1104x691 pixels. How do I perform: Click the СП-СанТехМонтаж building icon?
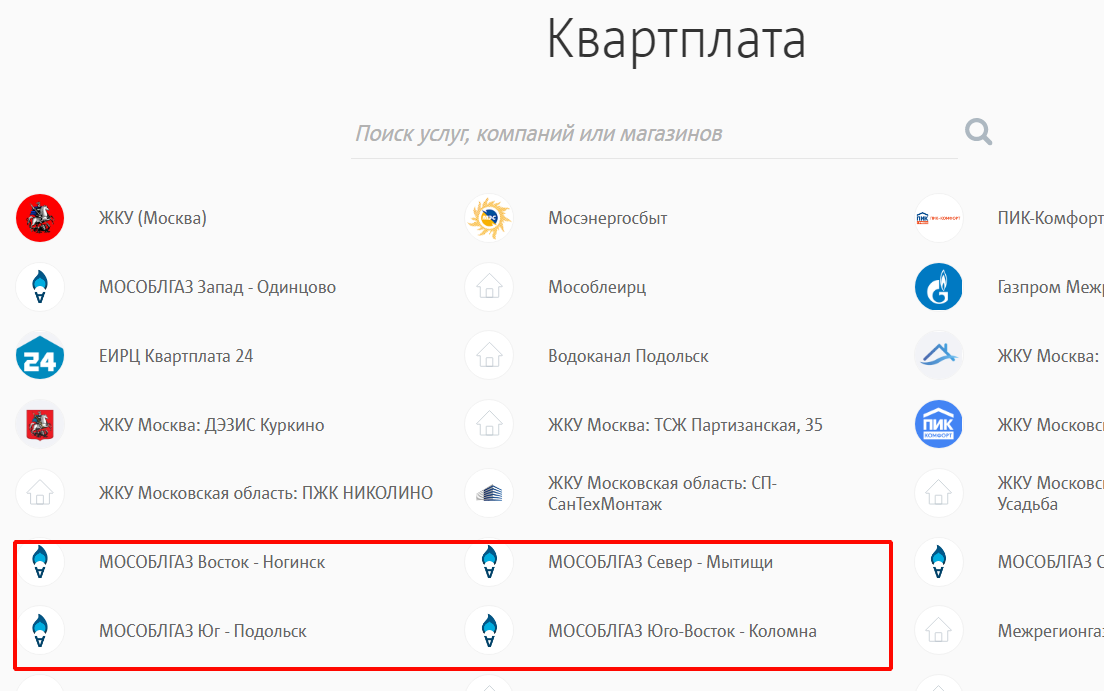(489, 493)
